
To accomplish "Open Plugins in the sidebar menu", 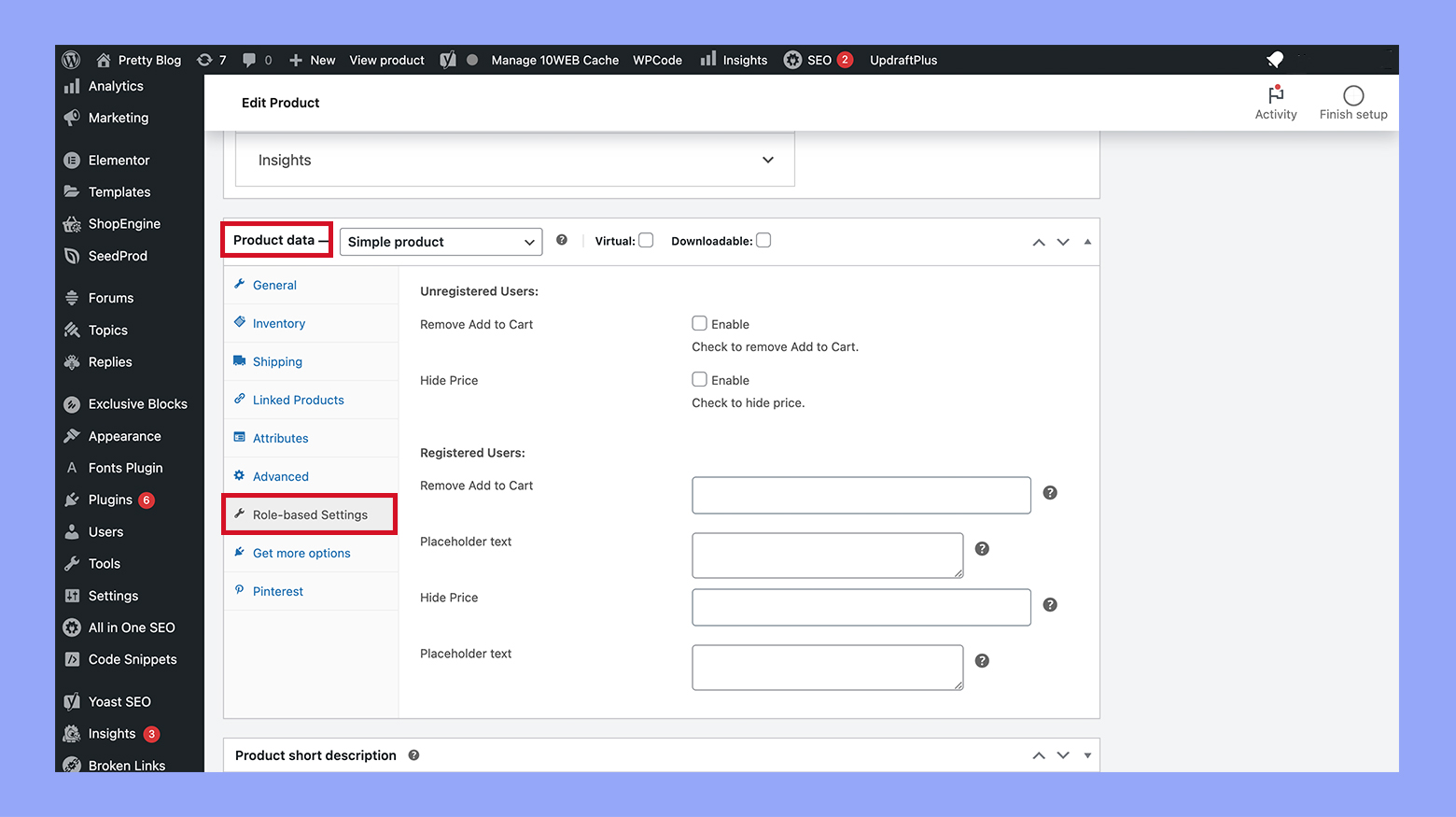I will (x=110, y=500).
